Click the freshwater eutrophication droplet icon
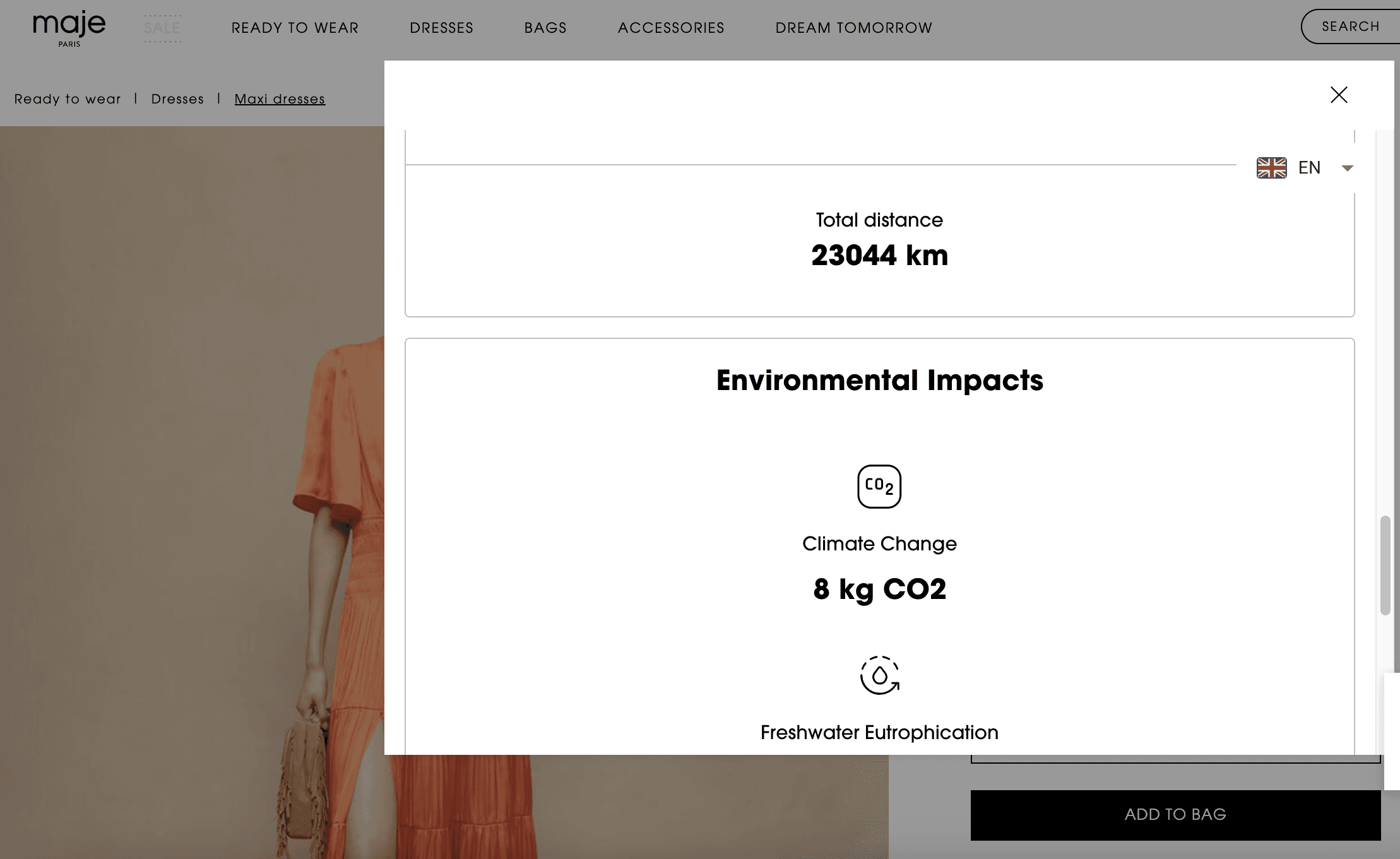Viewport: 1400px width, 859px height. coord(879,675)
